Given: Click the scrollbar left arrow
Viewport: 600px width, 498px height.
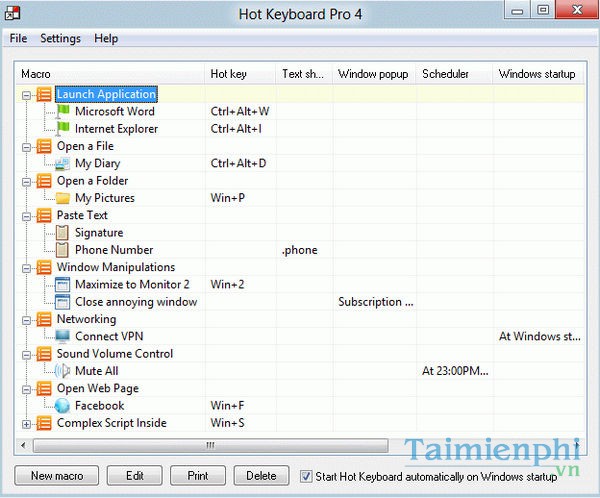Looking at the screenshot, I should point(23,445).
